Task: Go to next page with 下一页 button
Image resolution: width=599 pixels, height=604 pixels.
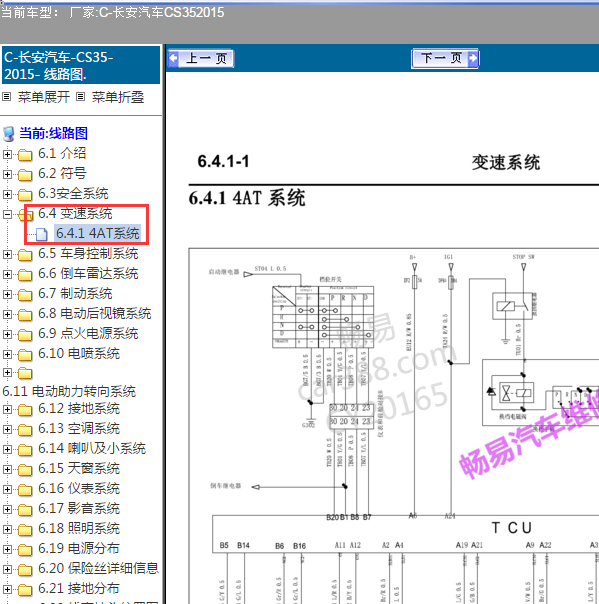Action: point(445,59)
